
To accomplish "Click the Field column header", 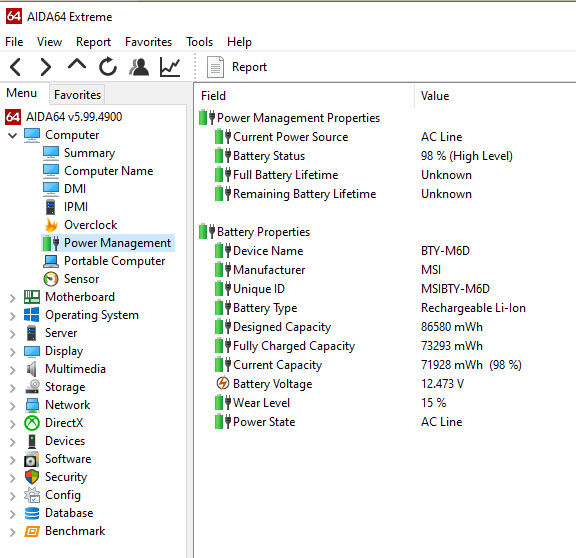I will point(213,96).
